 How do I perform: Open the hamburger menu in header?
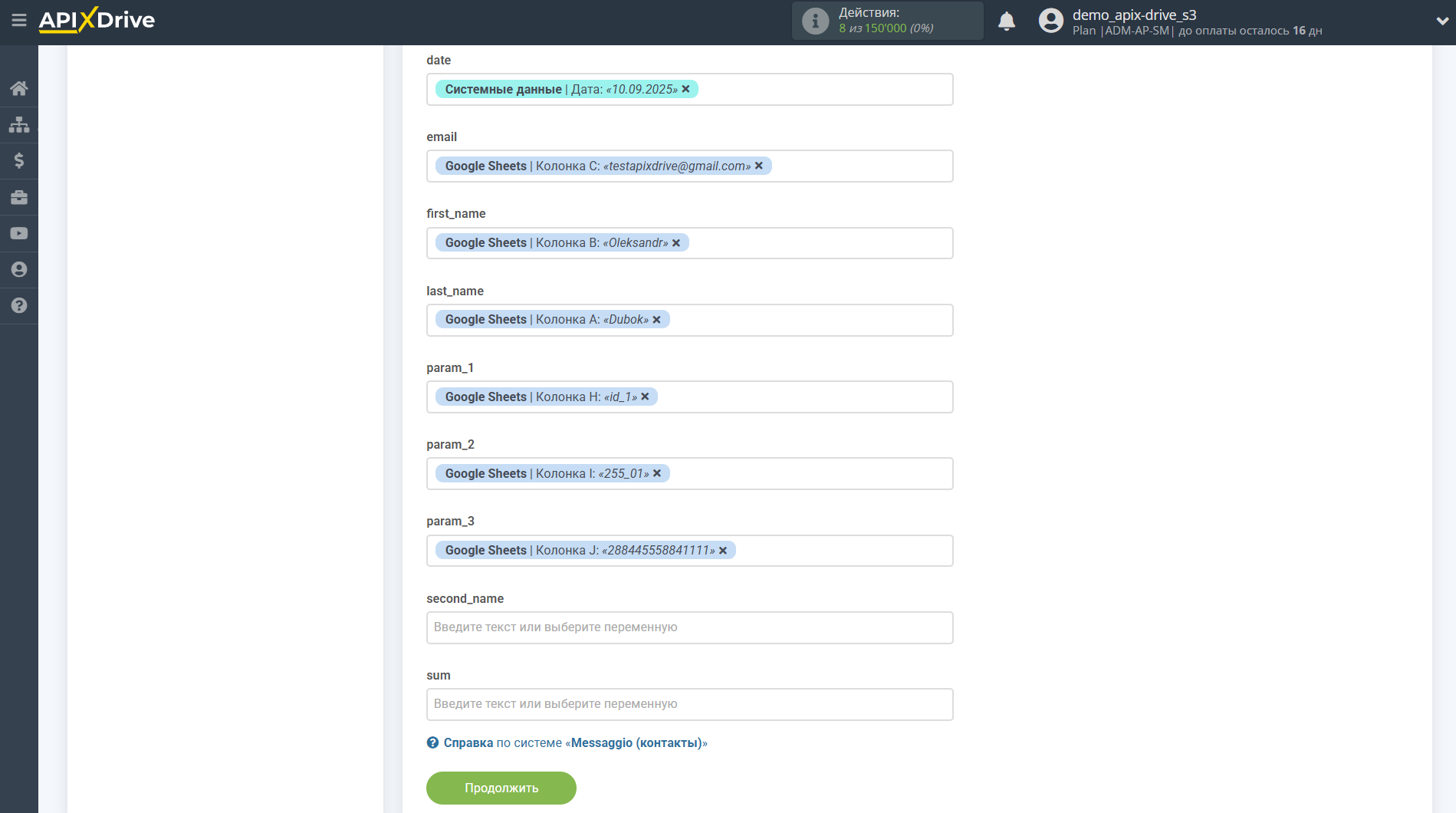[19, 21]
